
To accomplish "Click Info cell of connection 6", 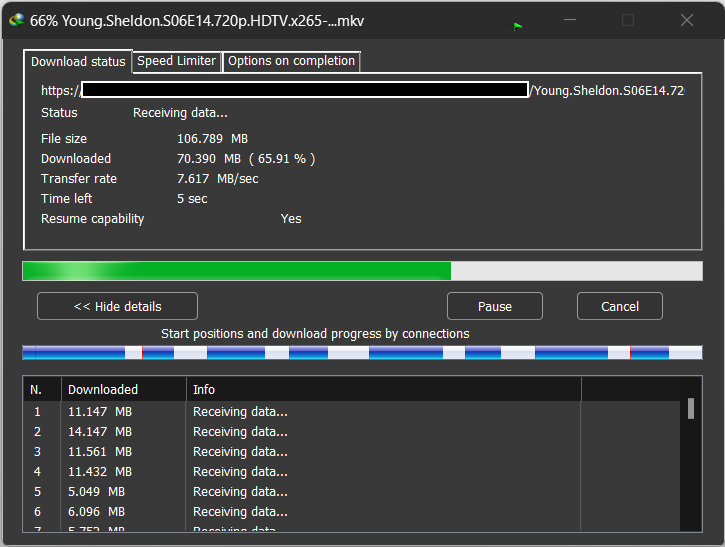I will pyautogui.click(x=384, y=511).
